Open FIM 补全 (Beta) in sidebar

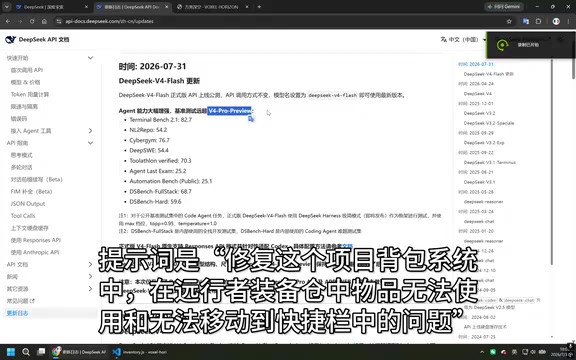32,191
